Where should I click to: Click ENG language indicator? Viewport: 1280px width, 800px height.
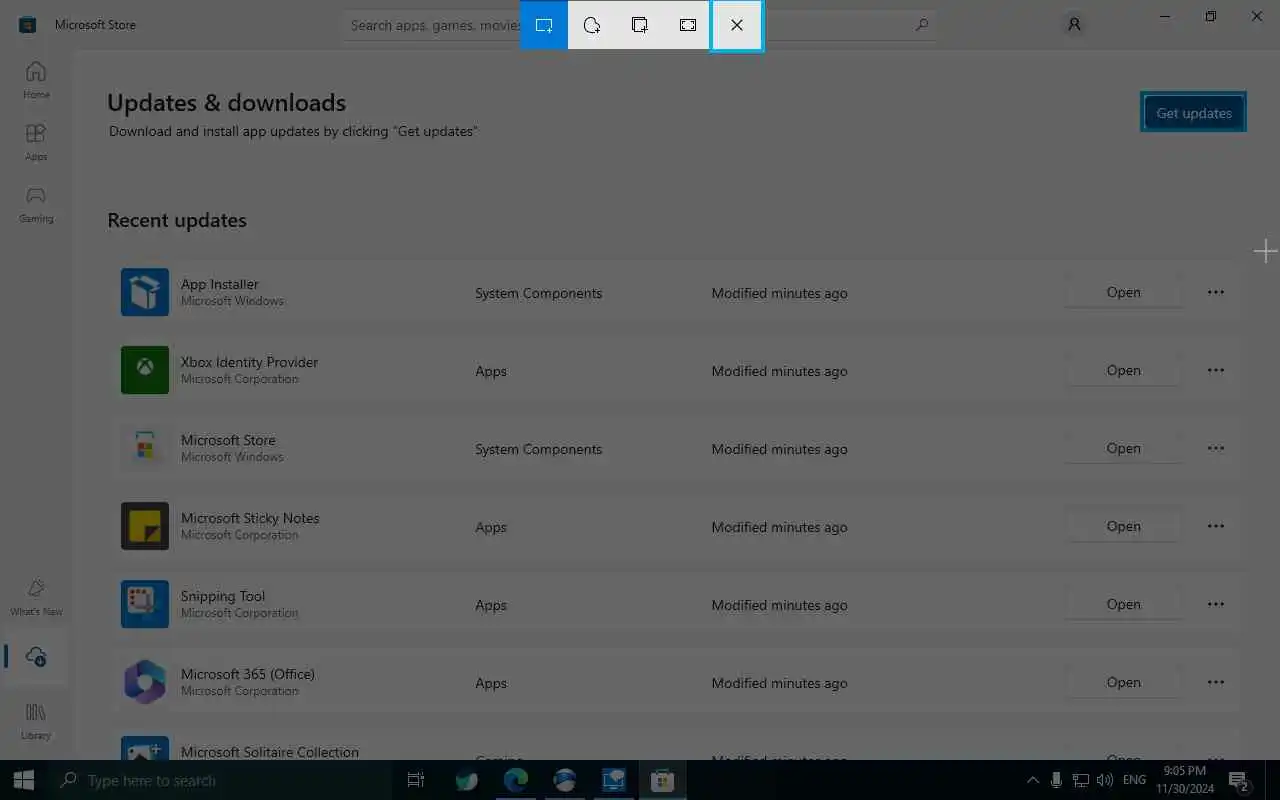(1134, 780)
